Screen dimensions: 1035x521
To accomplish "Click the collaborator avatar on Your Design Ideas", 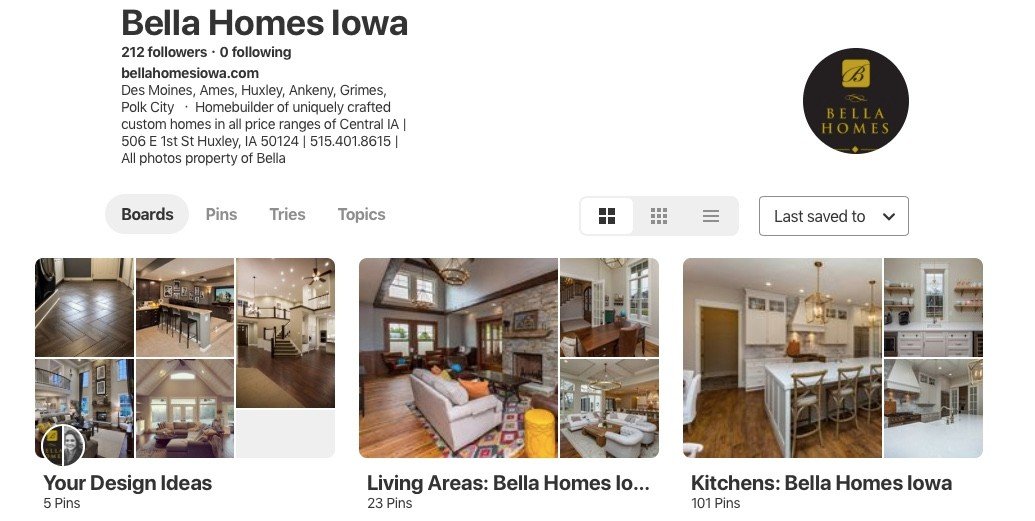I will (63, 446).
